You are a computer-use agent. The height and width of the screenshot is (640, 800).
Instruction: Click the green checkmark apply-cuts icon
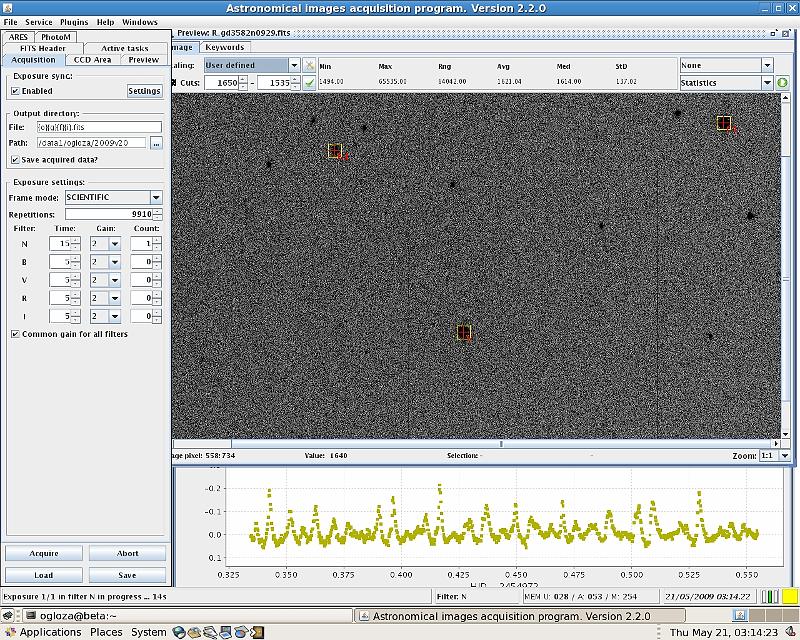tap(310, 83)
